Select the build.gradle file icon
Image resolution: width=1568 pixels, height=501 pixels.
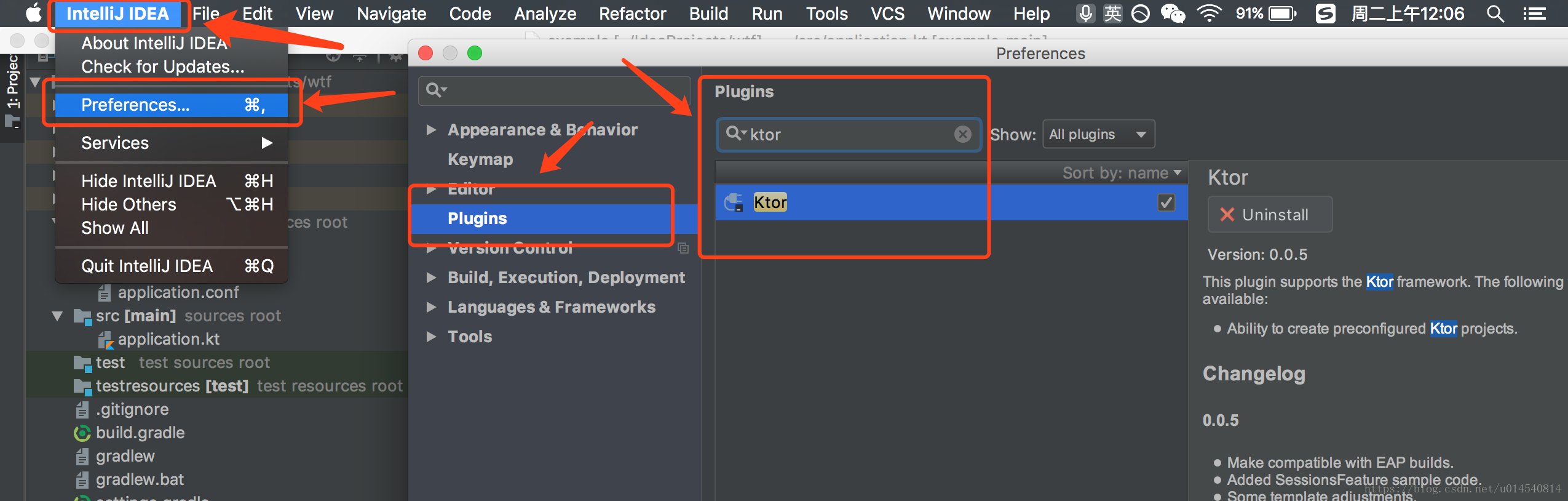82,433
